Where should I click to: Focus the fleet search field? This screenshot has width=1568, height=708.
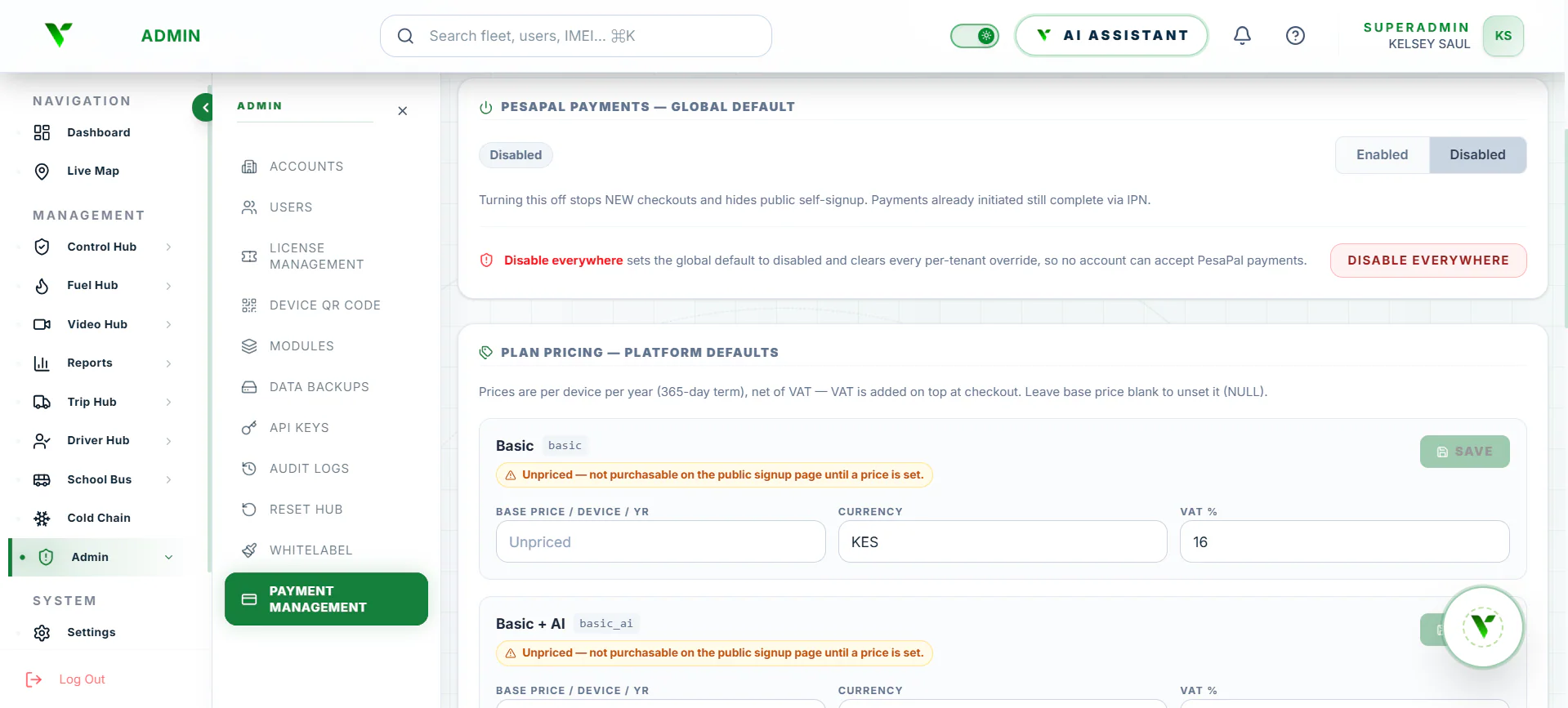(576, 36)
